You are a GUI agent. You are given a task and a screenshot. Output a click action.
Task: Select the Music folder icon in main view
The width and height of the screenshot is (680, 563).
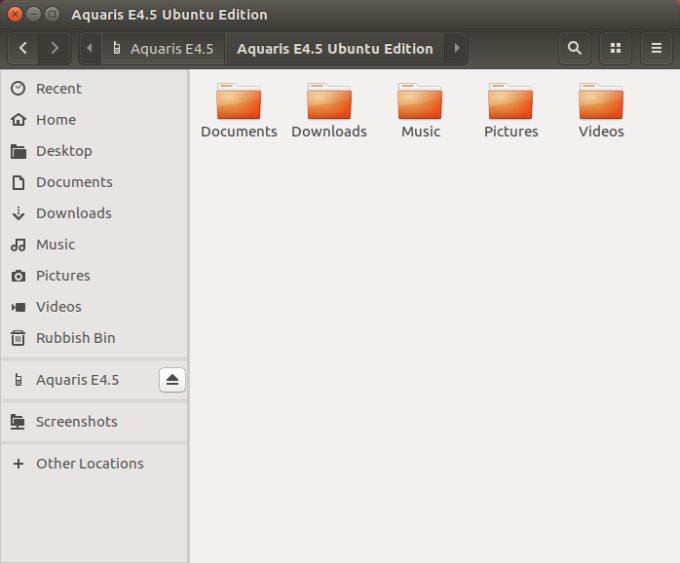(420, 101)
